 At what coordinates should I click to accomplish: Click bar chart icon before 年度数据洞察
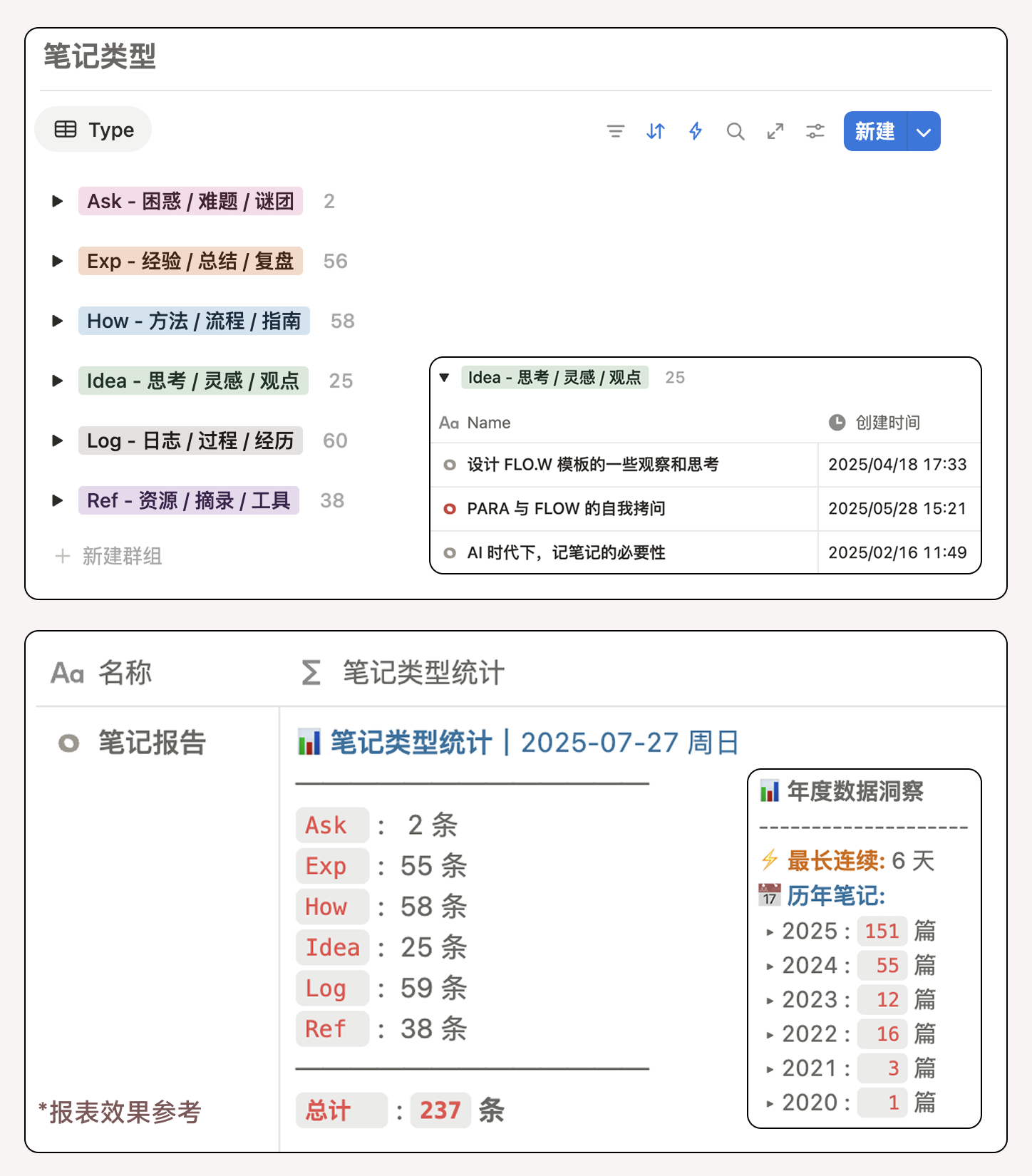pos(770,790)
